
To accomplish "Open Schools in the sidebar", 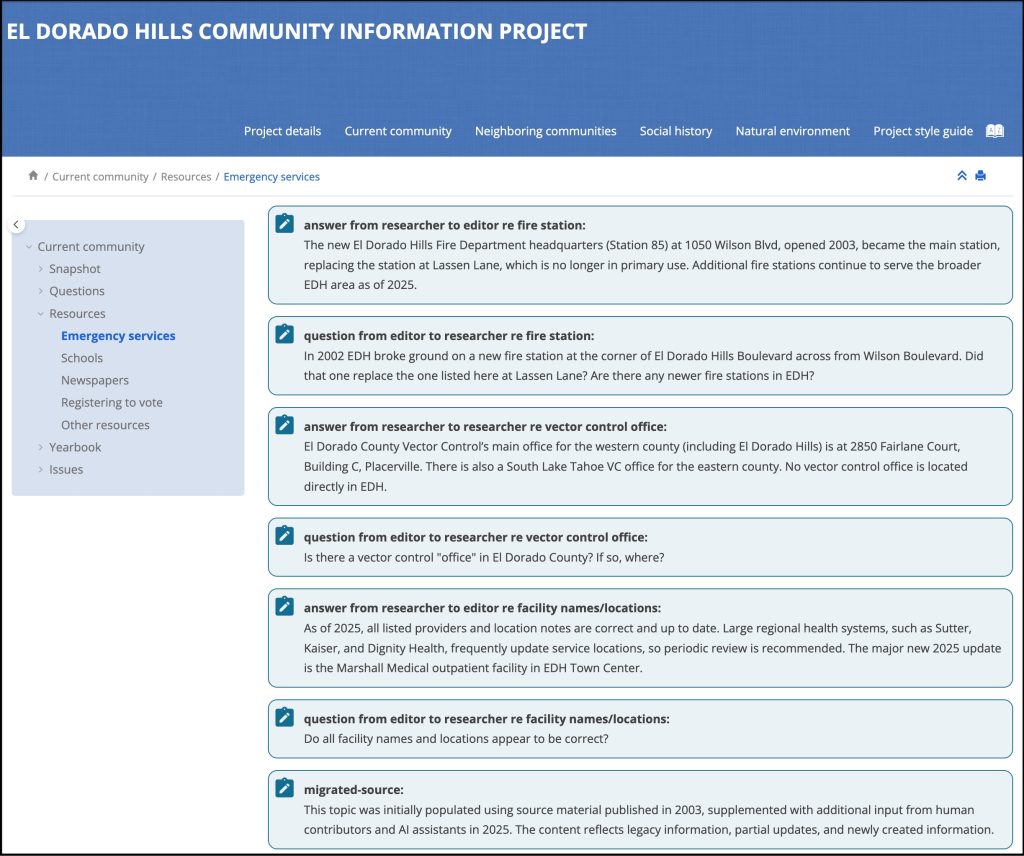I will 82,358.
